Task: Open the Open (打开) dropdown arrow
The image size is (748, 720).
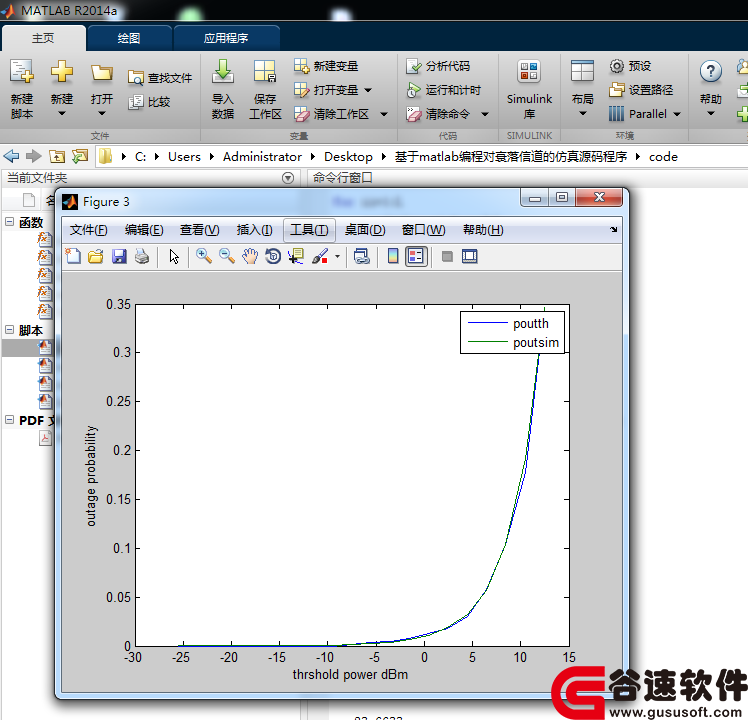Action: pos(102,114)
